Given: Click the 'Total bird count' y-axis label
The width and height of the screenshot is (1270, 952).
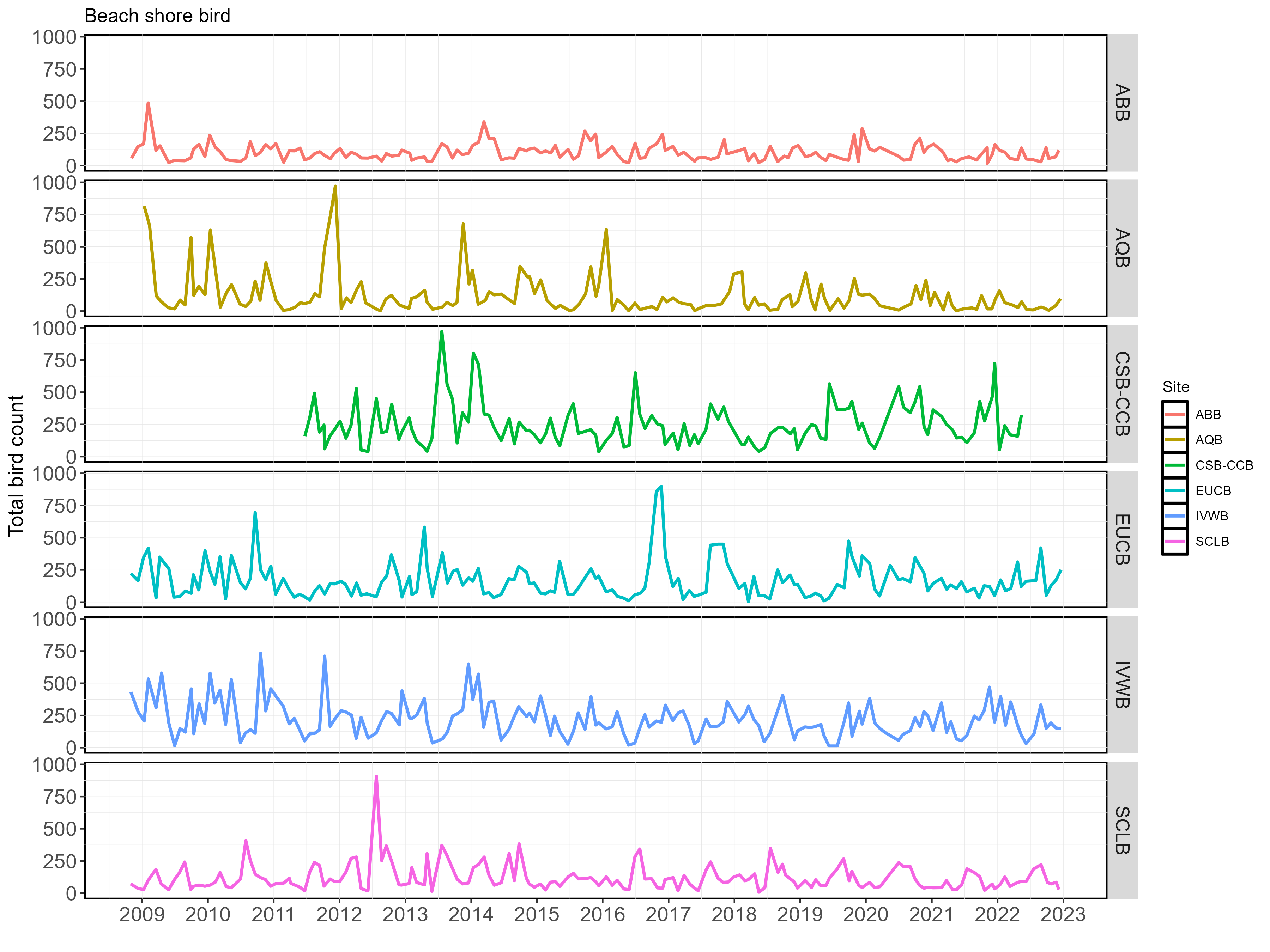Looking at the screenshot, I should (x=16, y=465).
